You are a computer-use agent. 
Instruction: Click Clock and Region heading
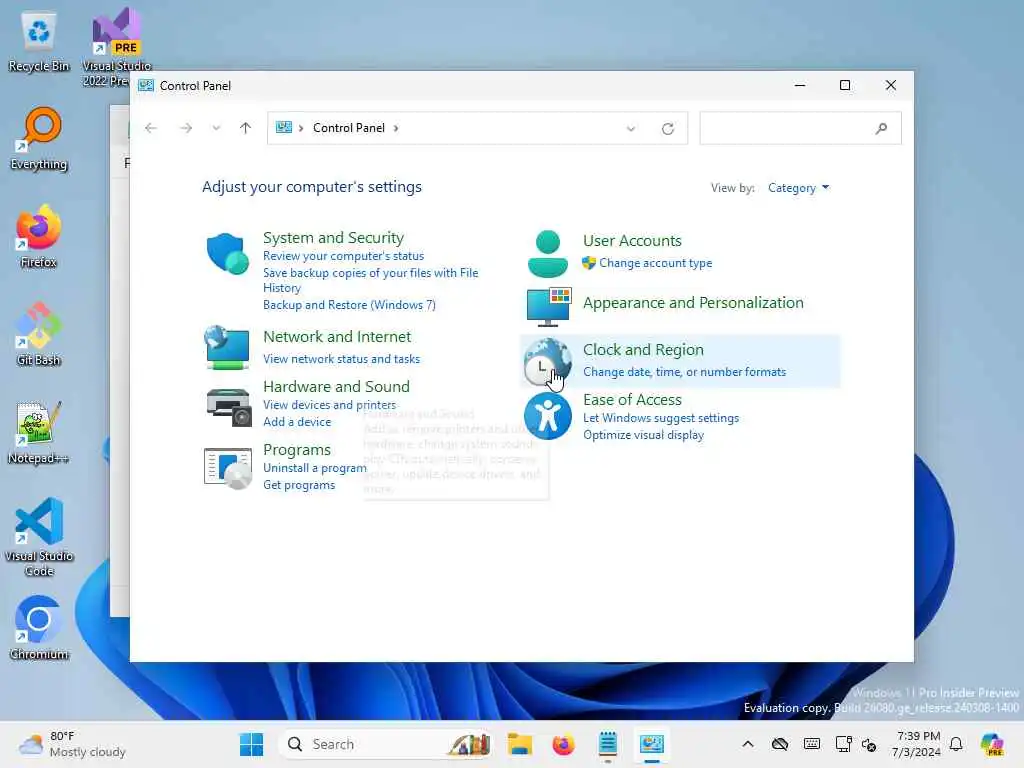click(643, 350)
